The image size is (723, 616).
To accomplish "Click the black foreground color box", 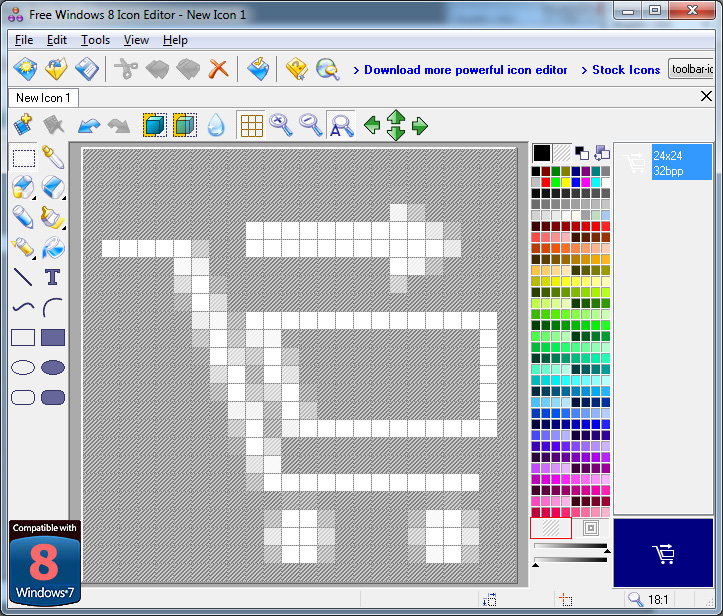I will point(542,153).
